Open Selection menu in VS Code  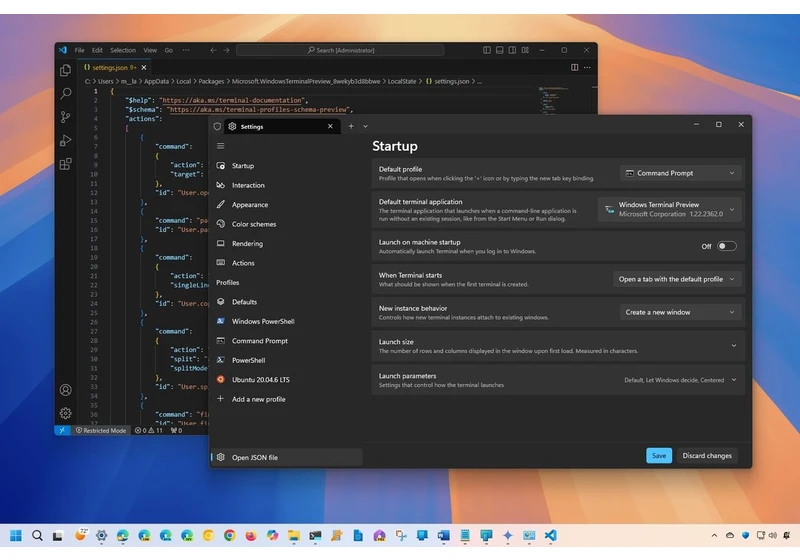click(x=123, y=50)
